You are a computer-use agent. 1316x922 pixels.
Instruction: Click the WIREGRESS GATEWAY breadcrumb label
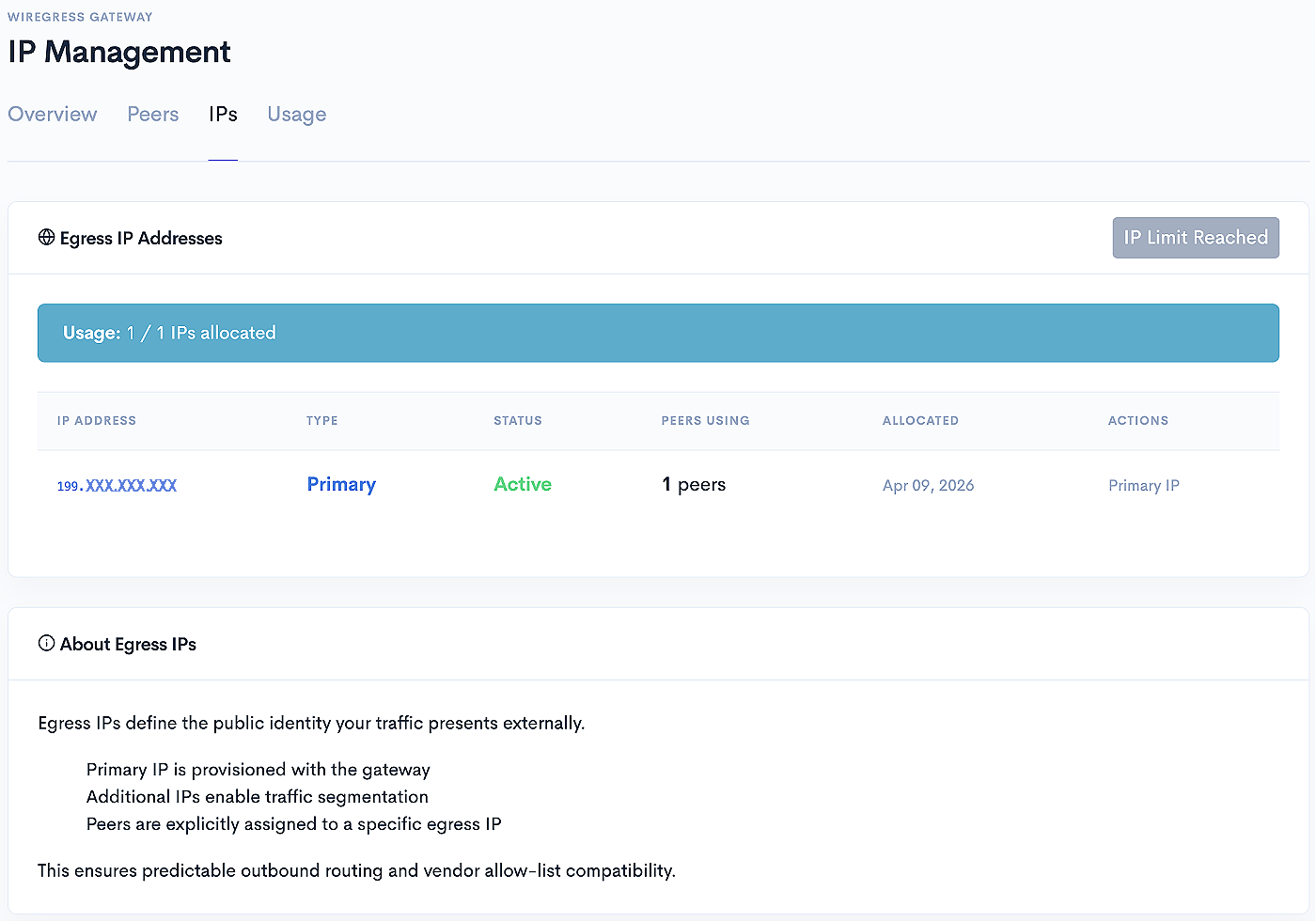[80, 16]
